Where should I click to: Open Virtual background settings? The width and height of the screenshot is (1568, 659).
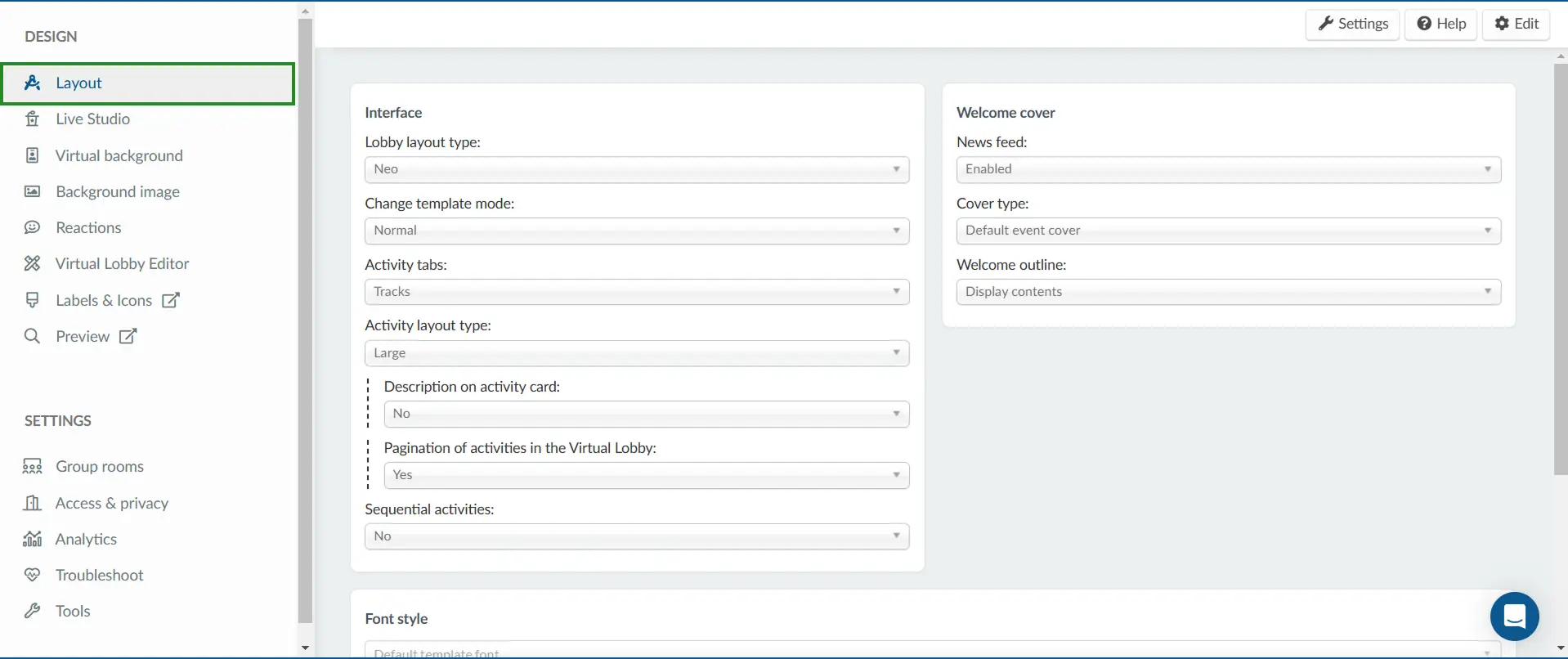(x=119, y=155)
